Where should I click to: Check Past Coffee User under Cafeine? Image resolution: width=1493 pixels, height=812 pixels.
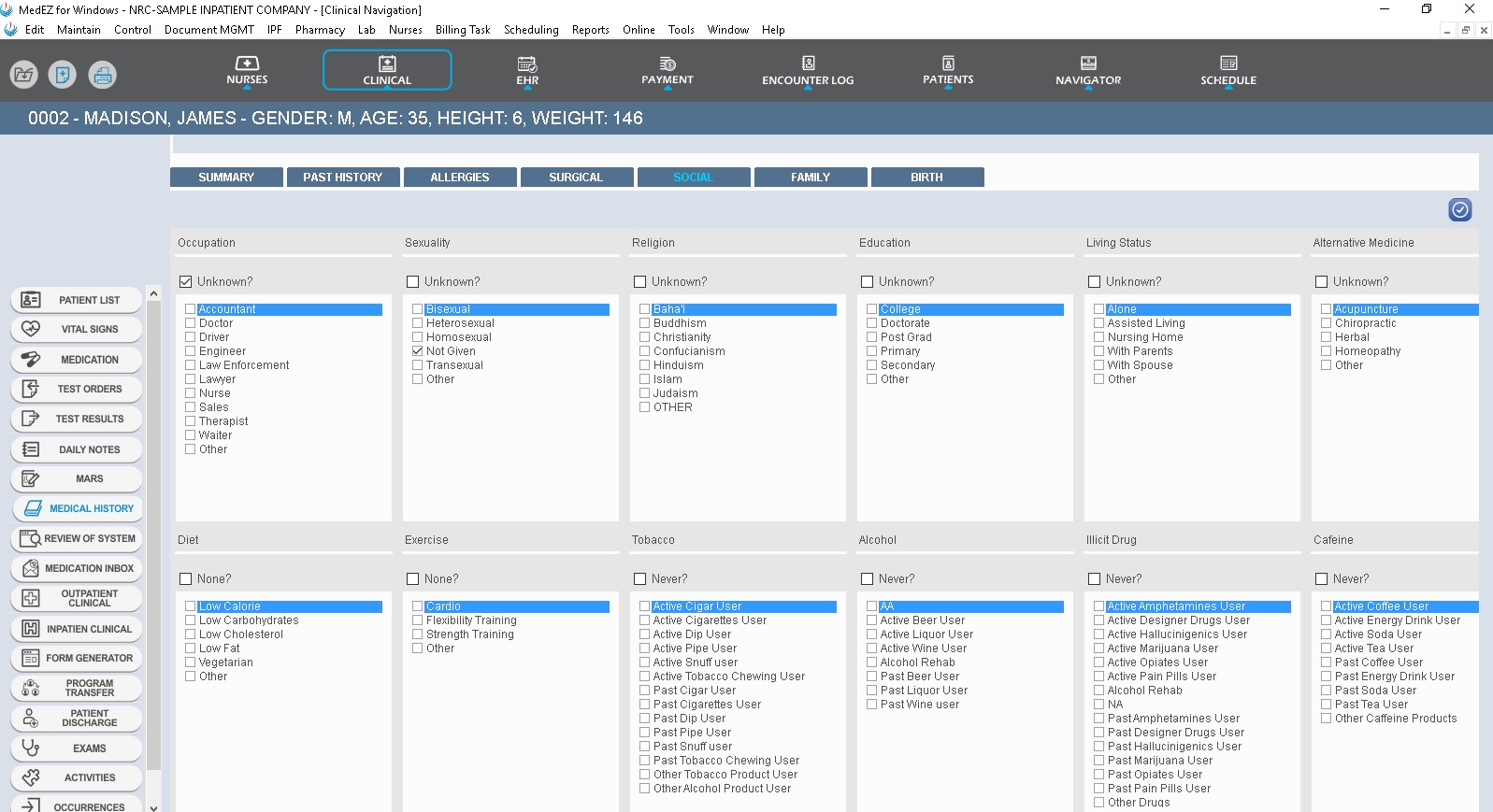coord(1327,662)
